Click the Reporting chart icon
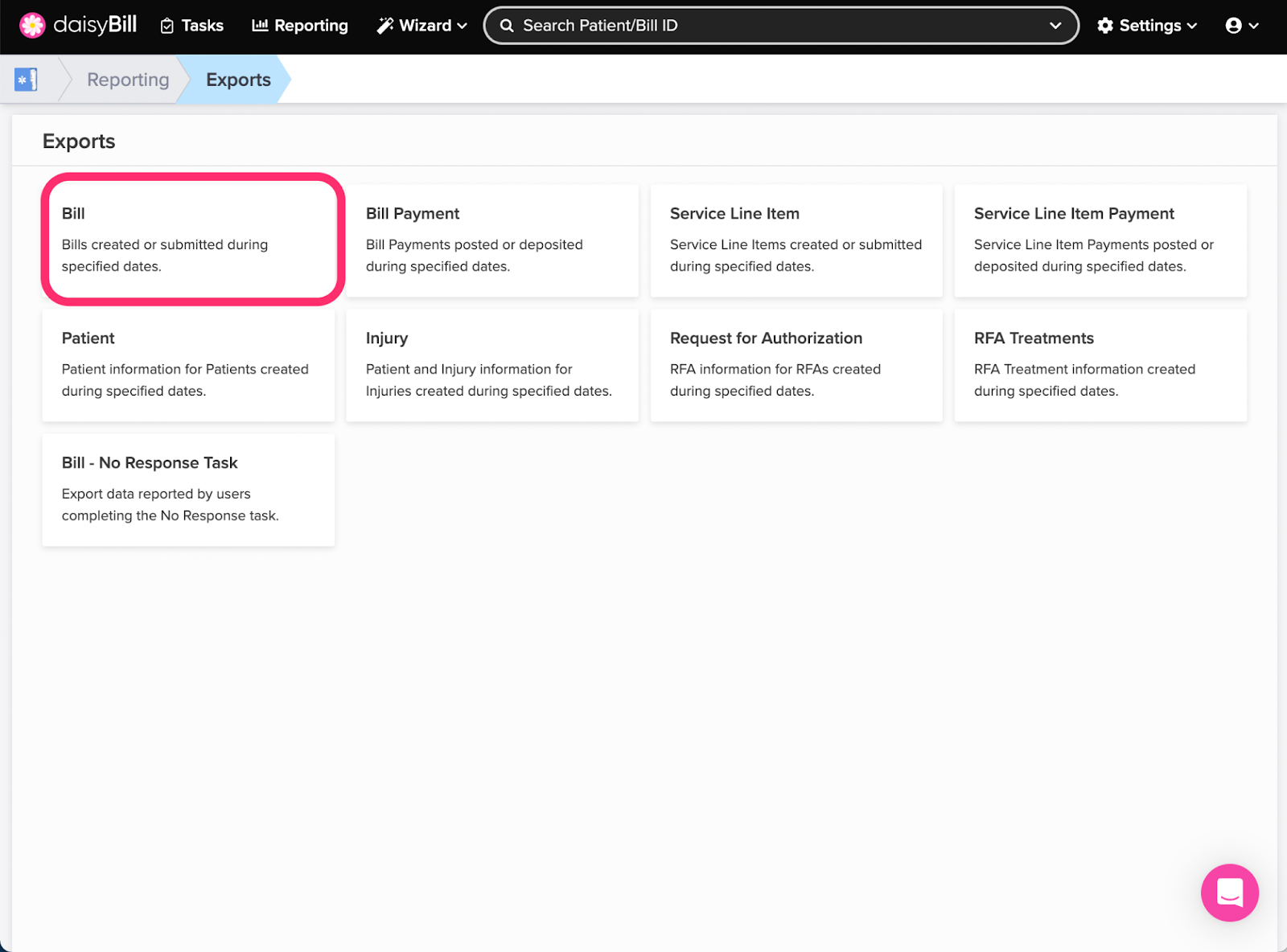Screen dimensions: 1287x952 260,26
